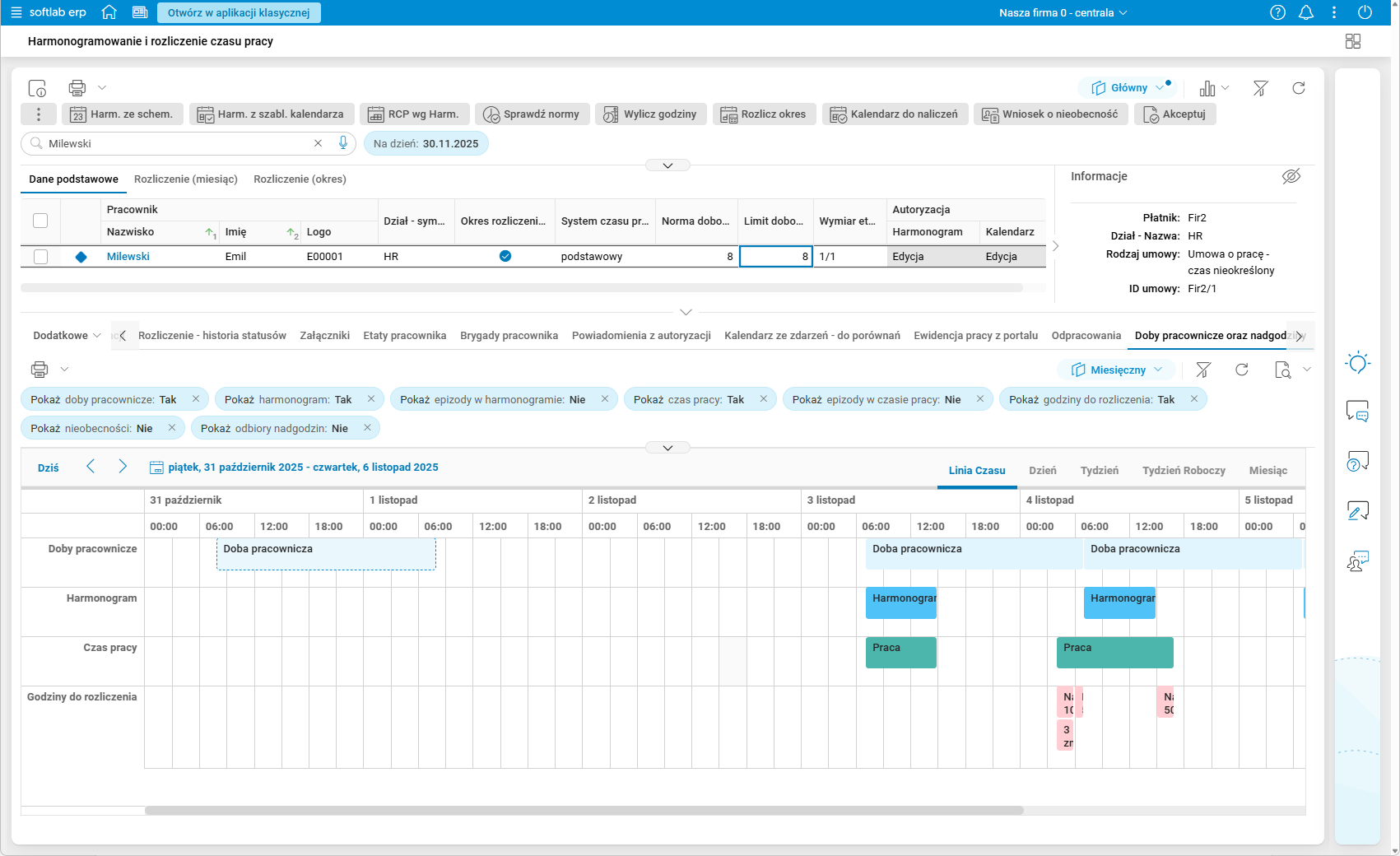Remove 'Pokaż epizody w harmonogramie' filter chip
The height and width of the screenshot is (856, 1400).
(605, 399)
